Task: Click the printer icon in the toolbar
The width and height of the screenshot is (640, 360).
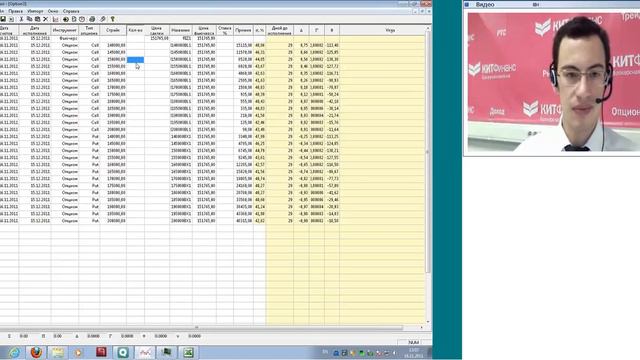Action: pos(92,19)
